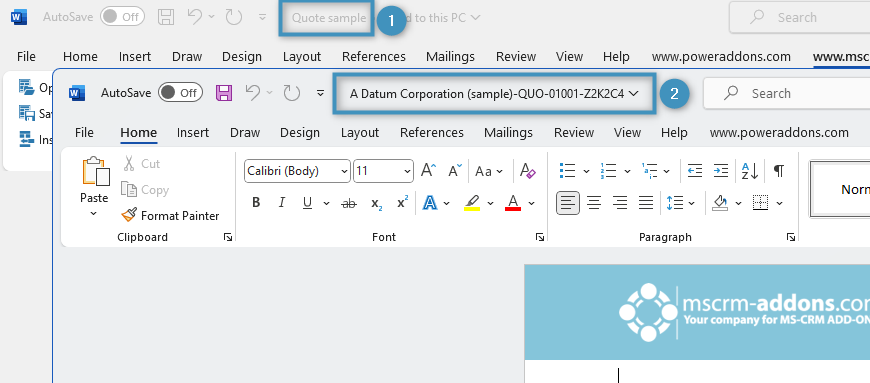The image size is (870, 383).
Task: Open the Clipboard pane launcher
Action: coord(227,237)
